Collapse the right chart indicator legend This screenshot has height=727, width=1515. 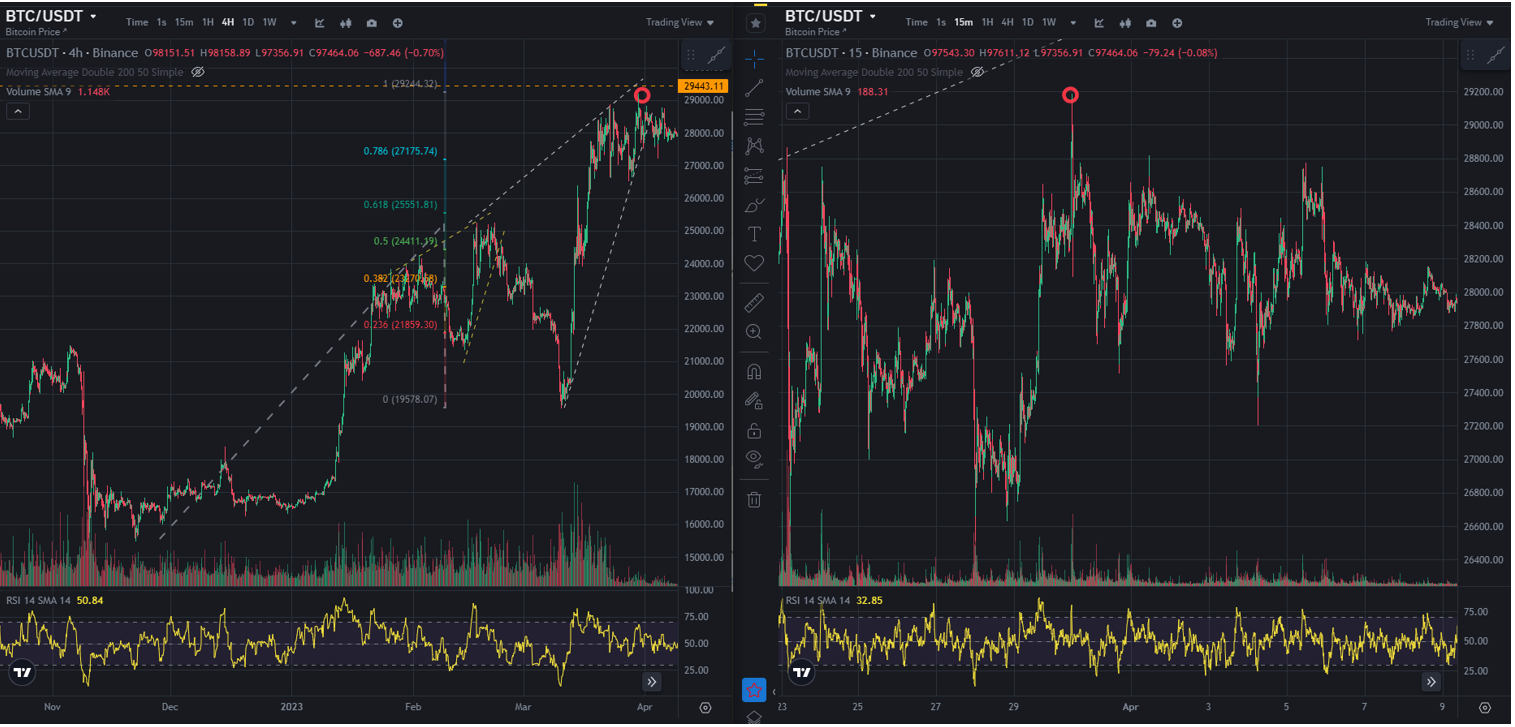pyautogui.click(x=797, y=111)
